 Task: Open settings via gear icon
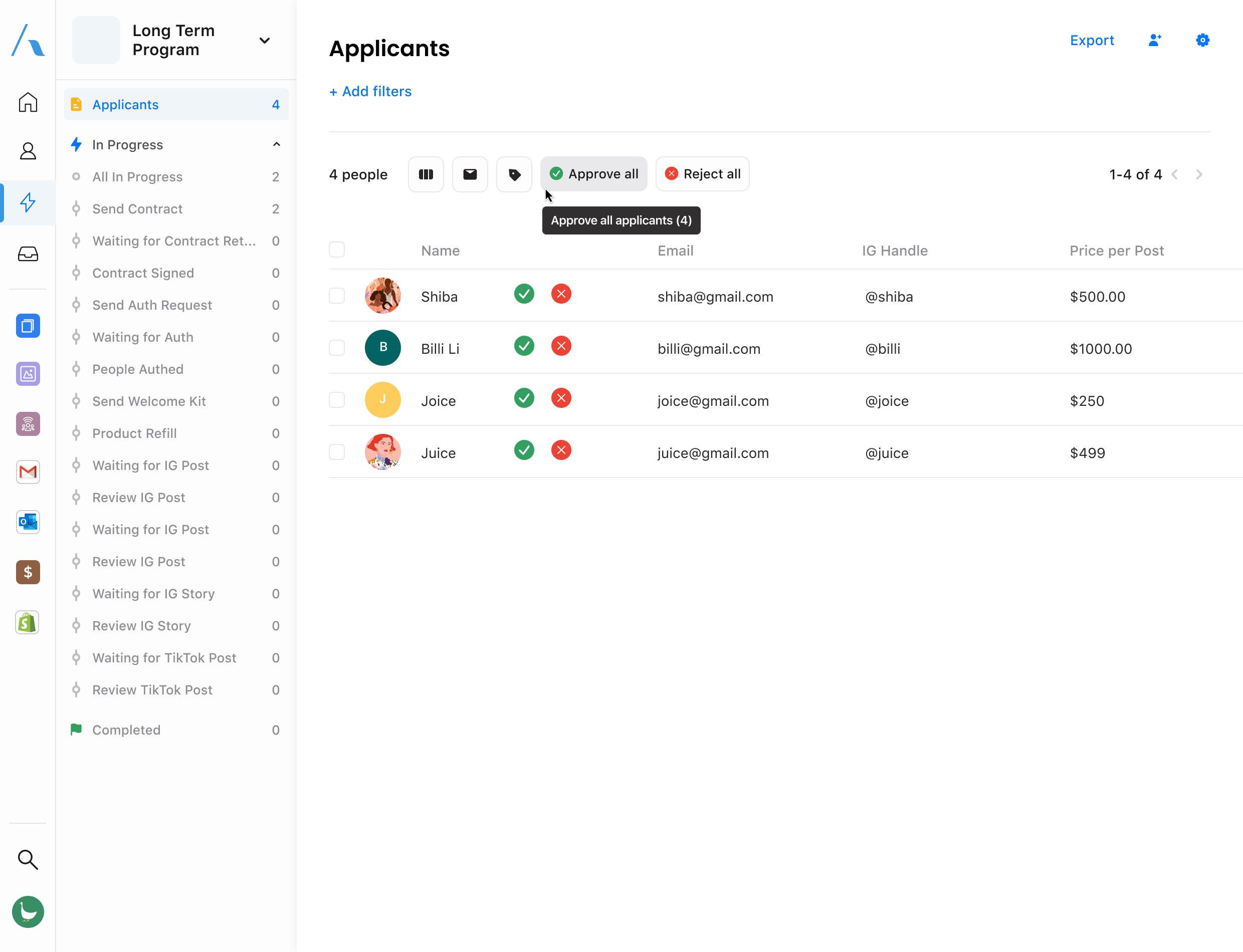tap(1202, 40)
